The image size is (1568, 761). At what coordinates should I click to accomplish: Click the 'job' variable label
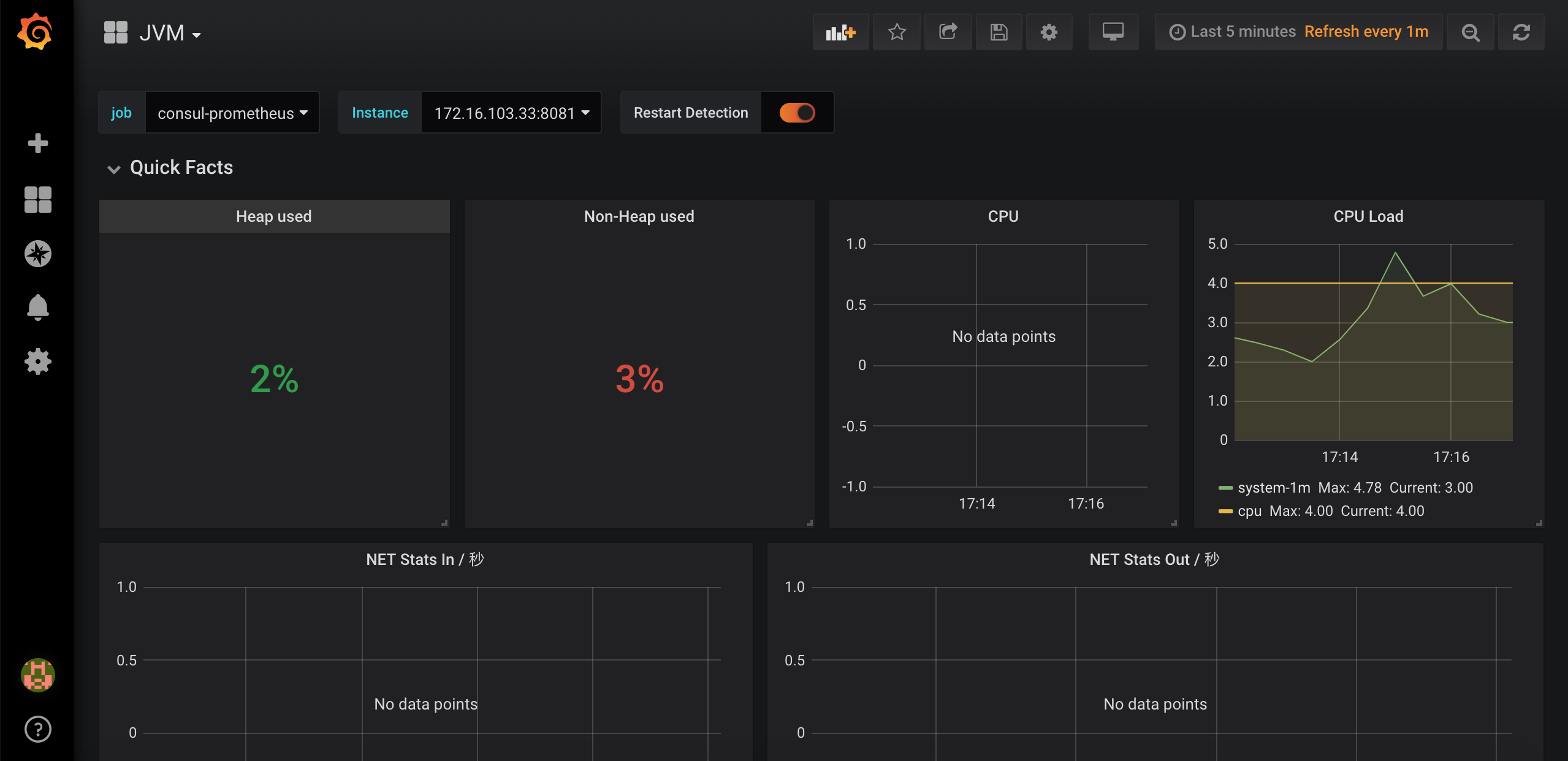pyautogui.click(x=121, y=113)
